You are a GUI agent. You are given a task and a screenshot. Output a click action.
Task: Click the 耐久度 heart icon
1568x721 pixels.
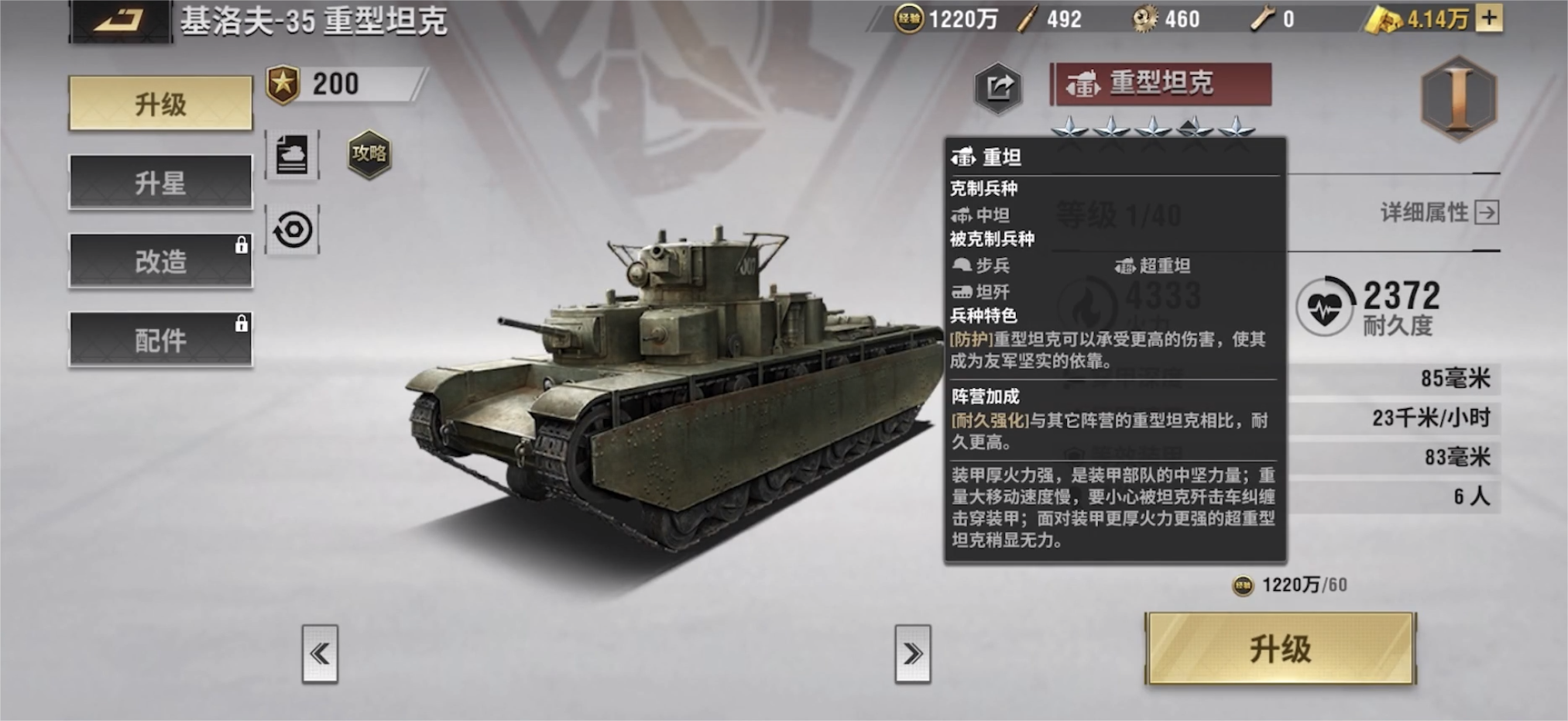pyautogui.click(x=1324, y=307)
